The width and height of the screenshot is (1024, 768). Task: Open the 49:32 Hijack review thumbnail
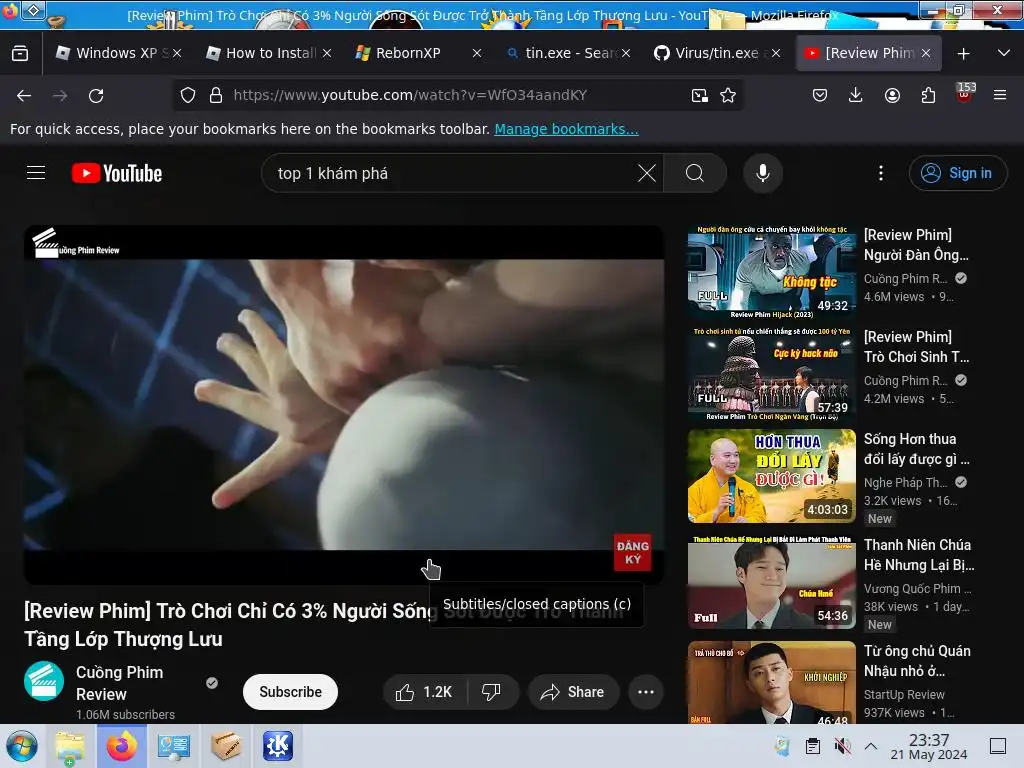coord(771,272)
